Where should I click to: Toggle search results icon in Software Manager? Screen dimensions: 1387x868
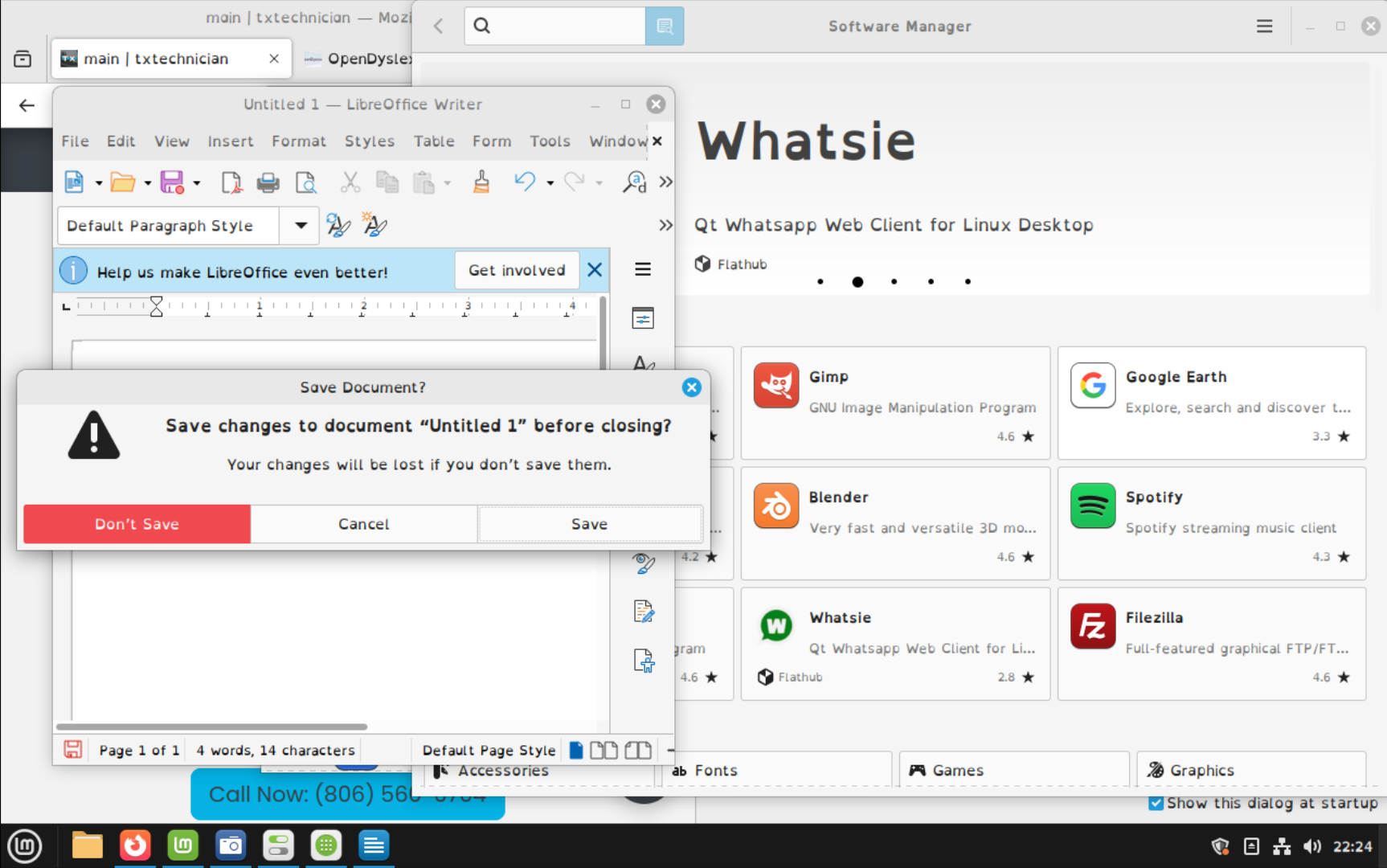(x=665, y=26)
